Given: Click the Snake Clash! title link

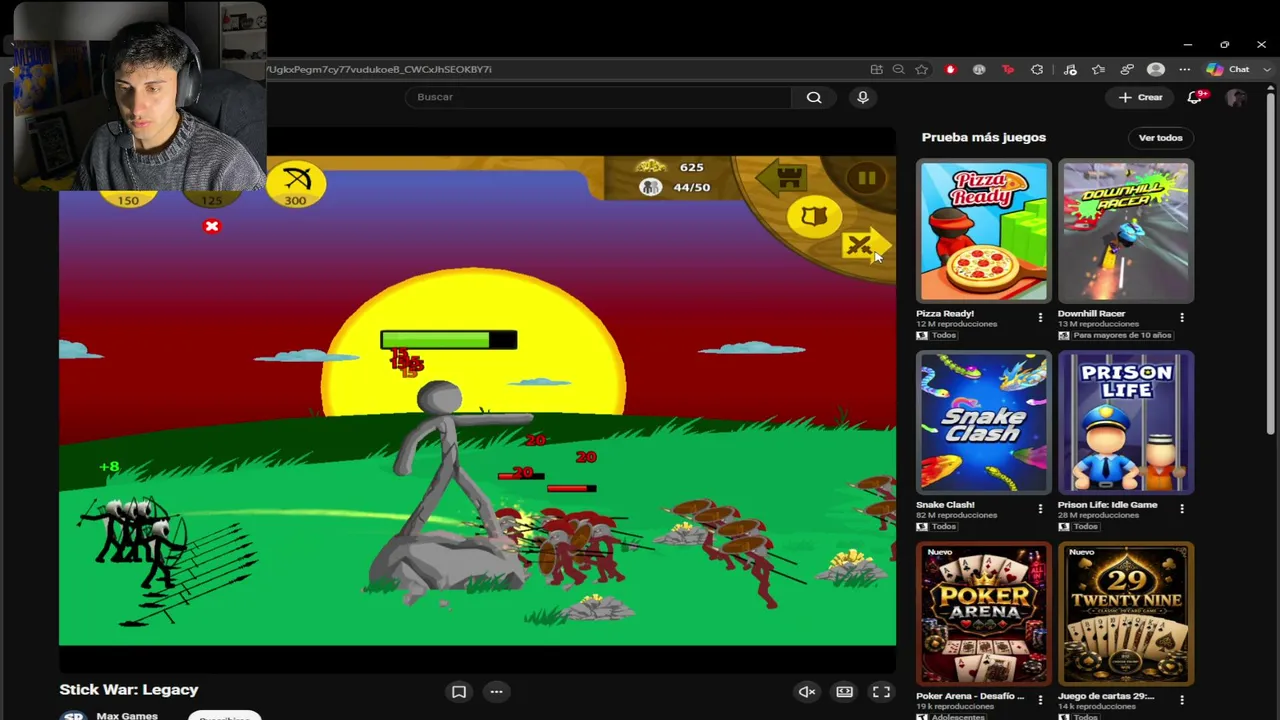Looking at the screenshot, I should click(945, 505).
